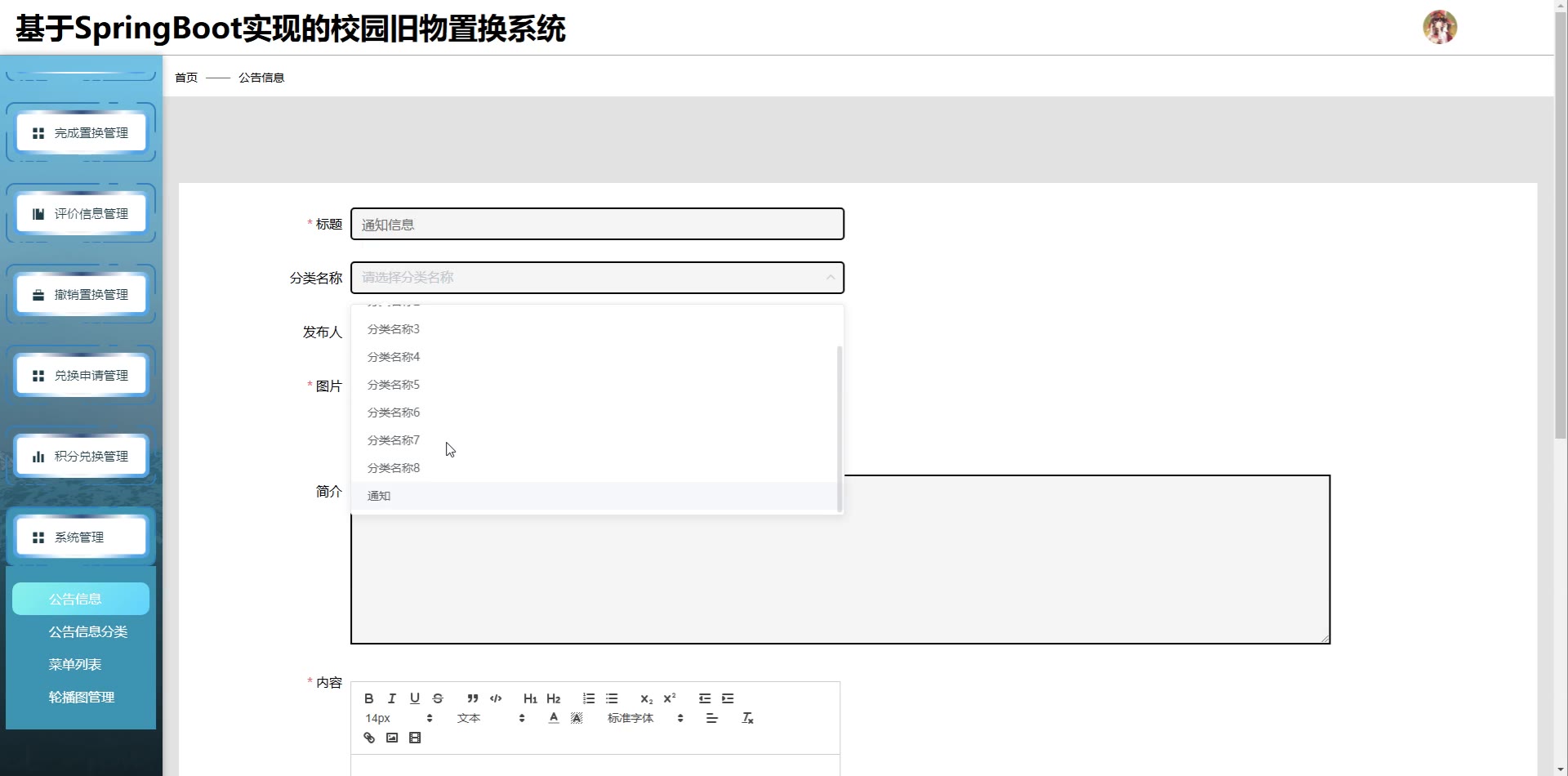Insert a blockquote in content editor

coord(473,698)
